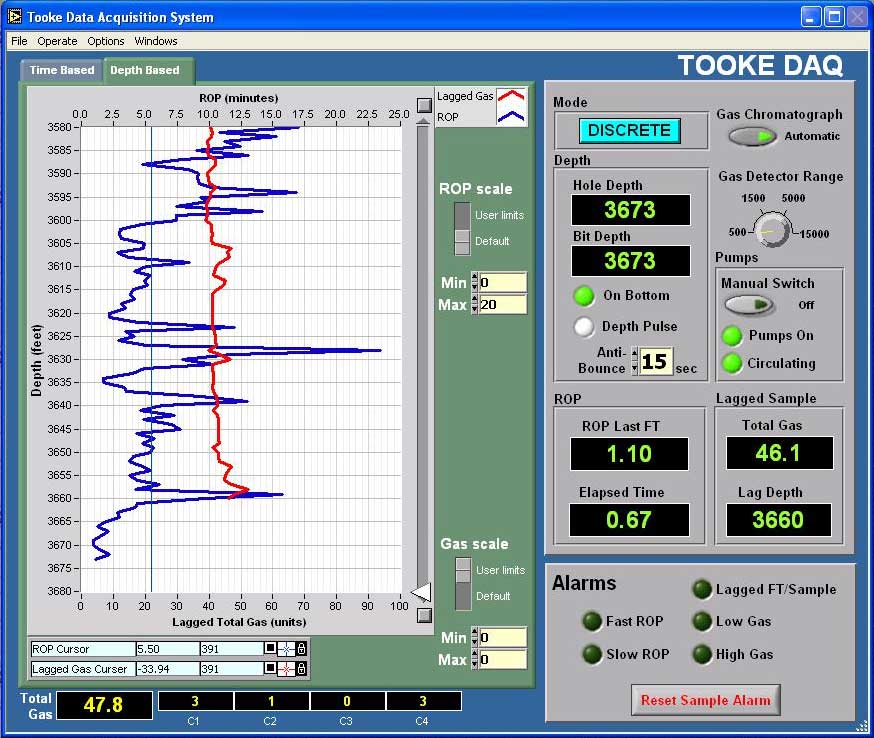Switch to the Time Based tab
This screenshot has width=874, height=738.
tap(61, 70)
